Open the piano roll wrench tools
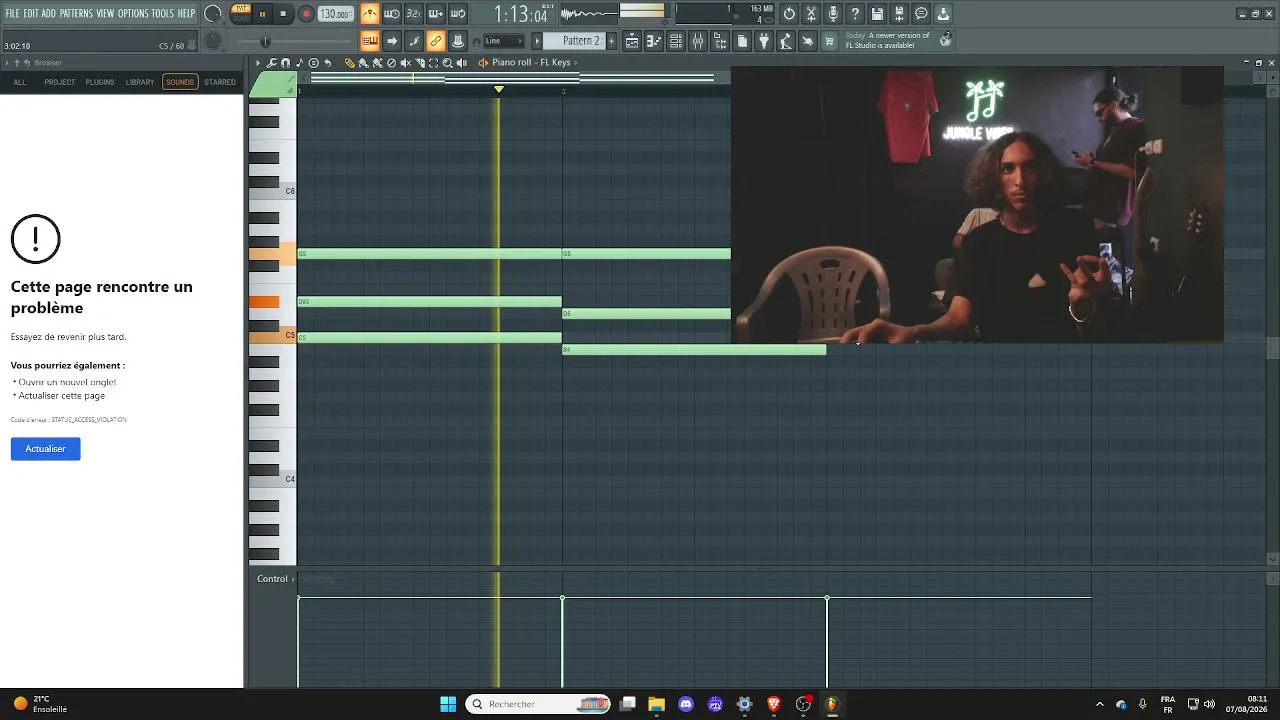Viewport: 1280px width, 720px height. tap(272, 63)
